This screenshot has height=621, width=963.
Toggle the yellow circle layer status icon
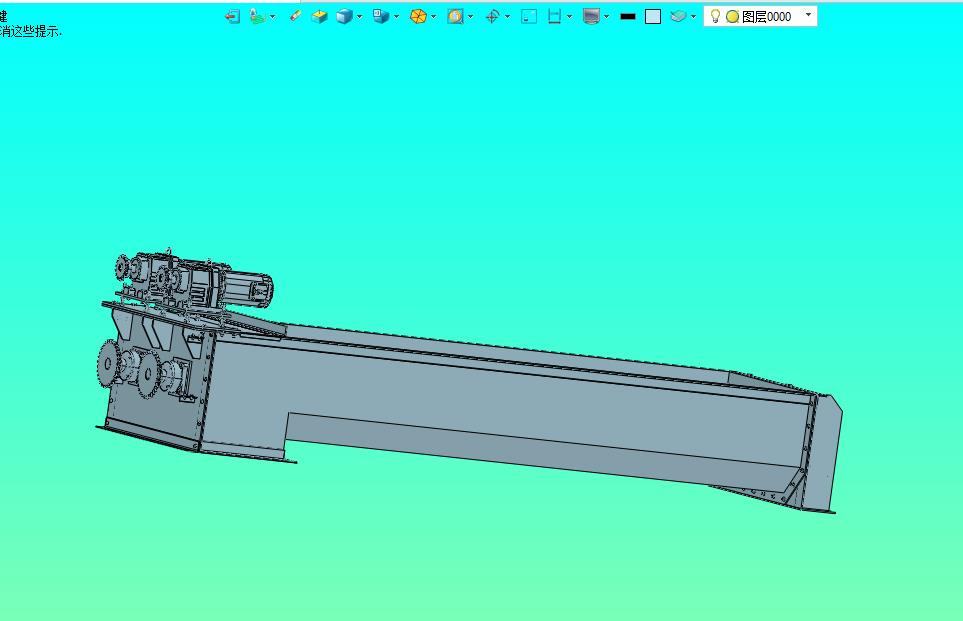[x=732, y=16]
